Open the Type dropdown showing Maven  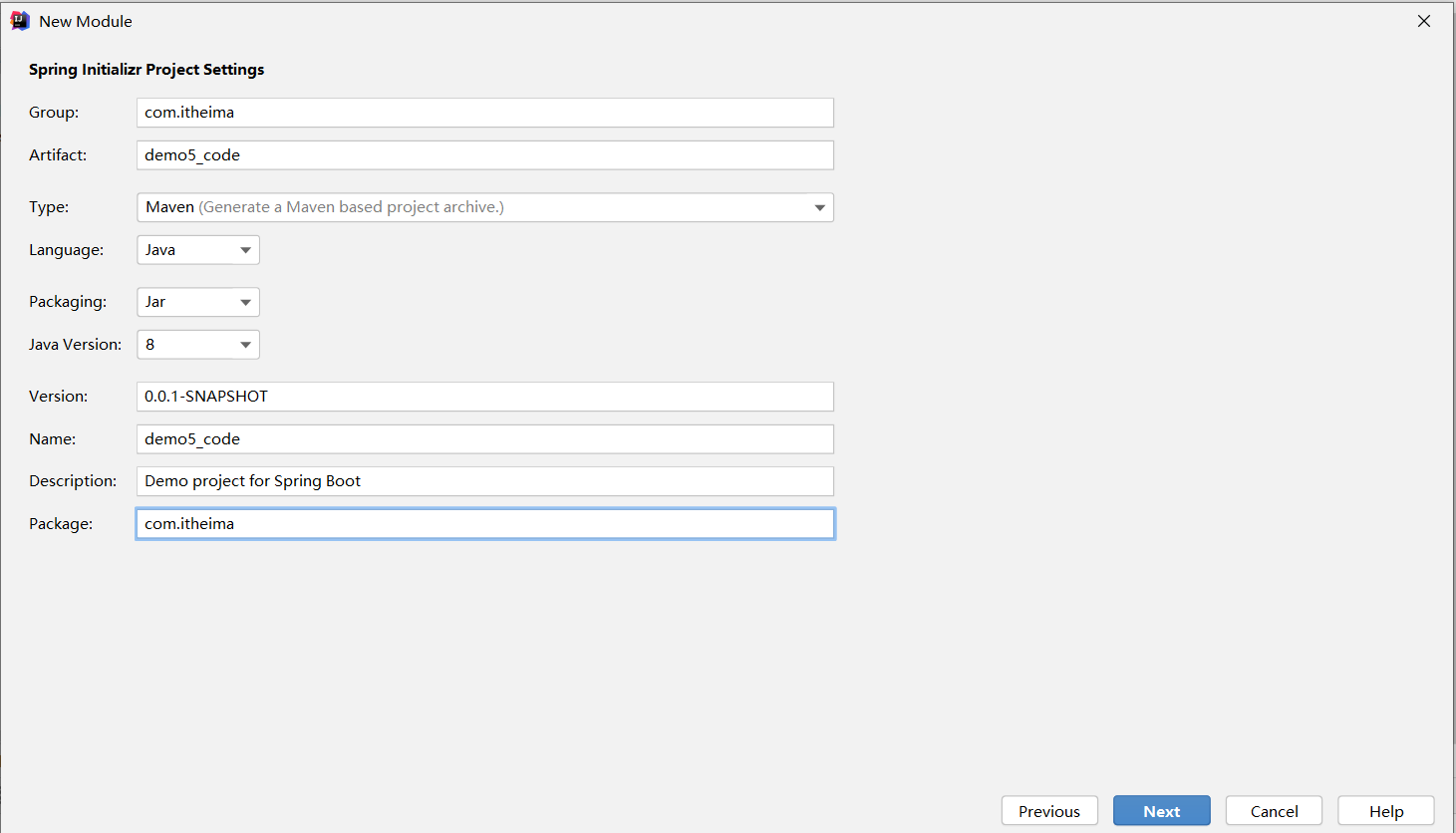click(483, 207)
